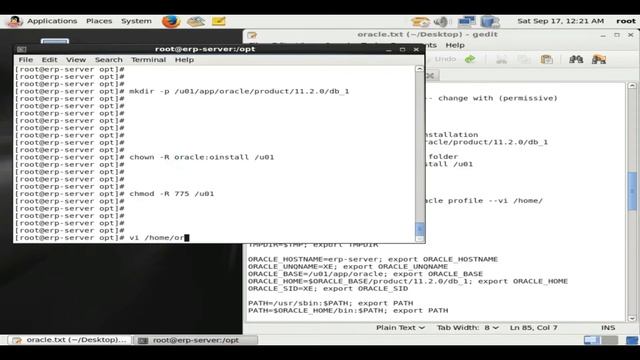This screenshot has width=640, height=360.
Task: Close the oracle.txt document tab
Action: [x=430, y=76]
